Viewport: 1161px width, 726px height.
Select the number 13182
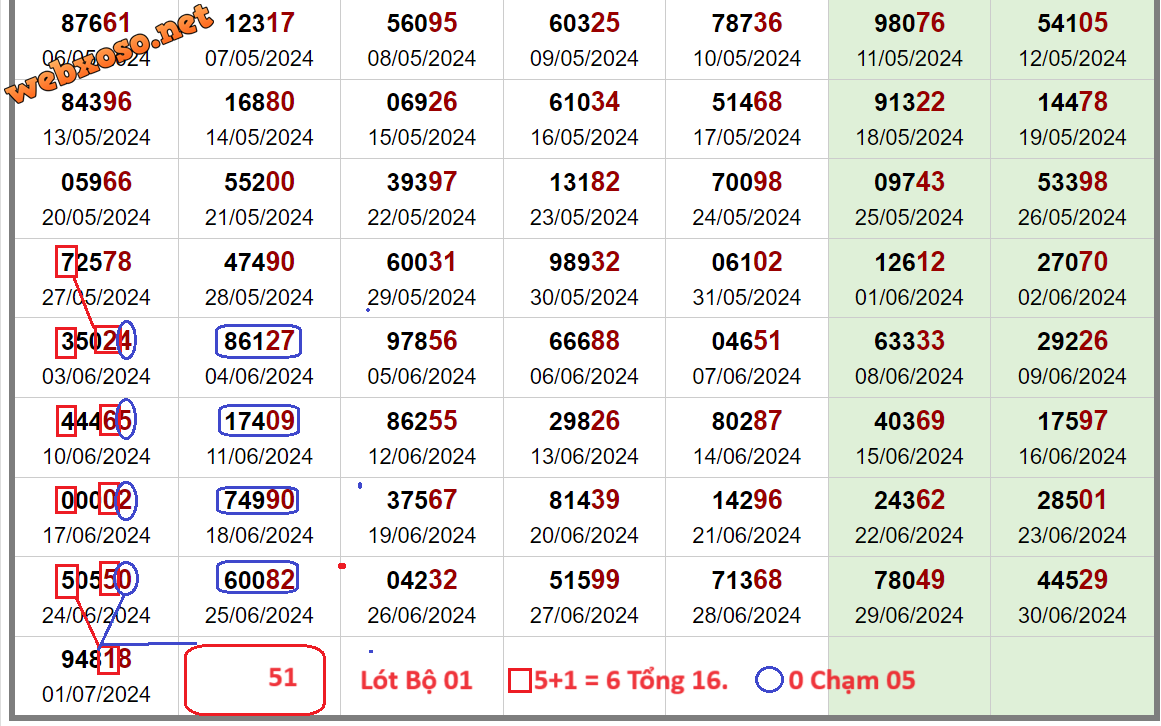(584, 182)
